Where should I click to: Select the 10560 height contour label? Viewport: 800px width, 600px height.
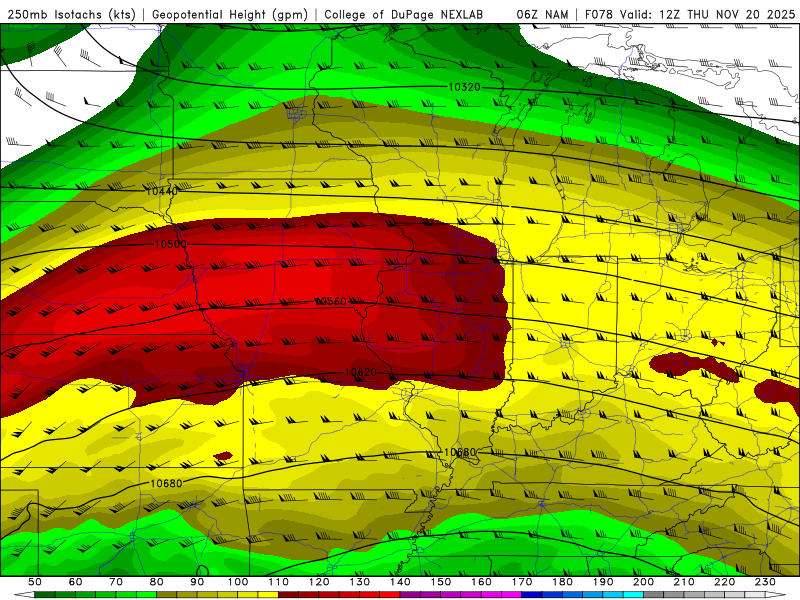click(331, 301)
